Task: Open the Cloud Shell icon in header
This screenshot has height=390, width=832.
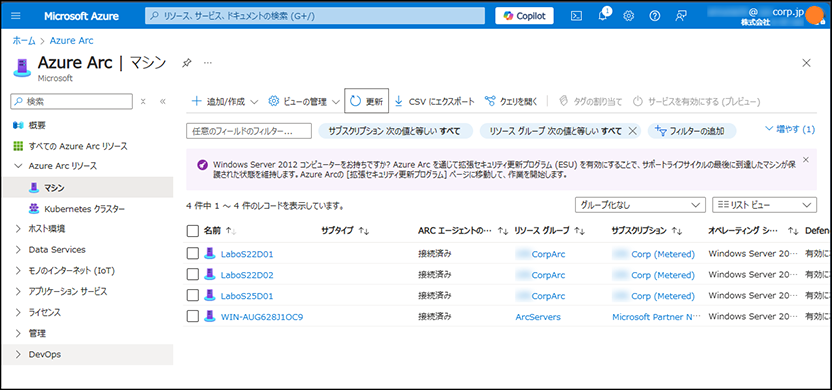Action: coord(576,16)
